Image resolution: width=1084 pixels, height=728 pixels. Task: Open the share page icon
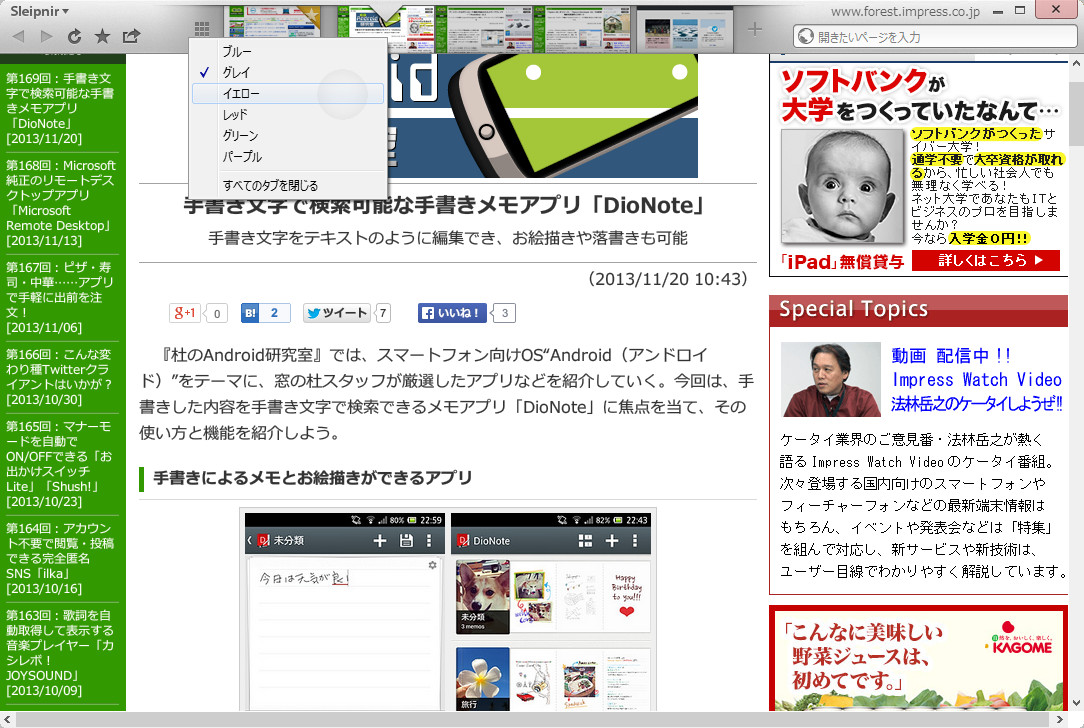click(131, 36)
